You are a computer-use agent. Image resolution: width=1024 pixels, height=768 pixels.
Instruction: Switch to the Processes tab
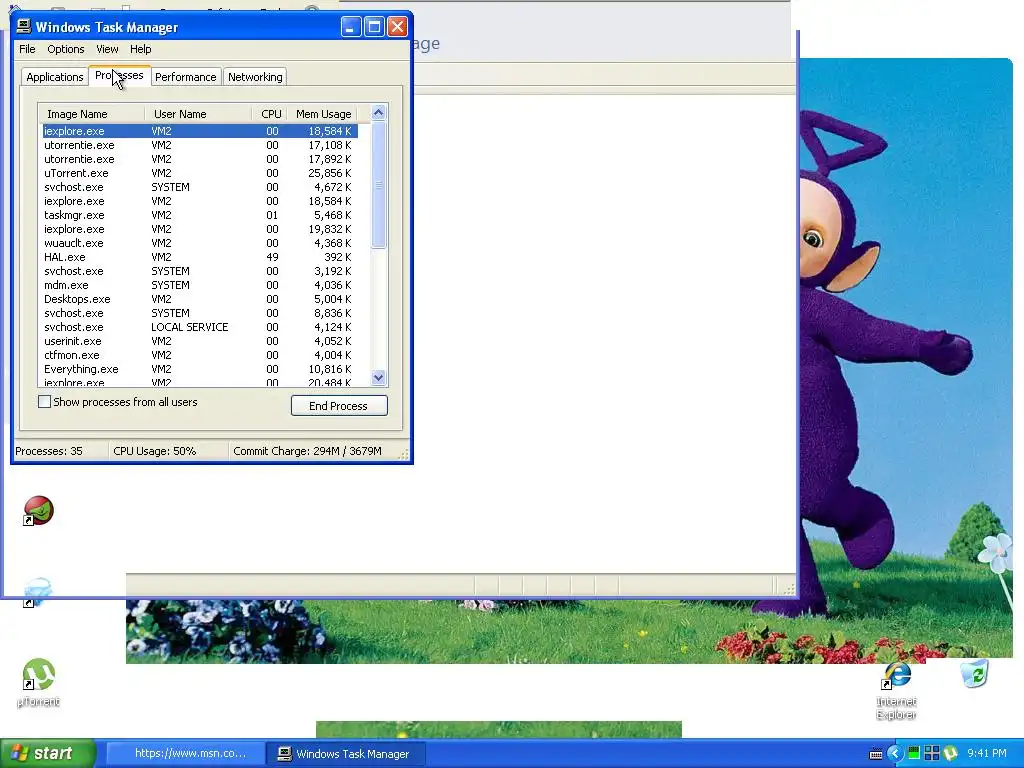119,75
